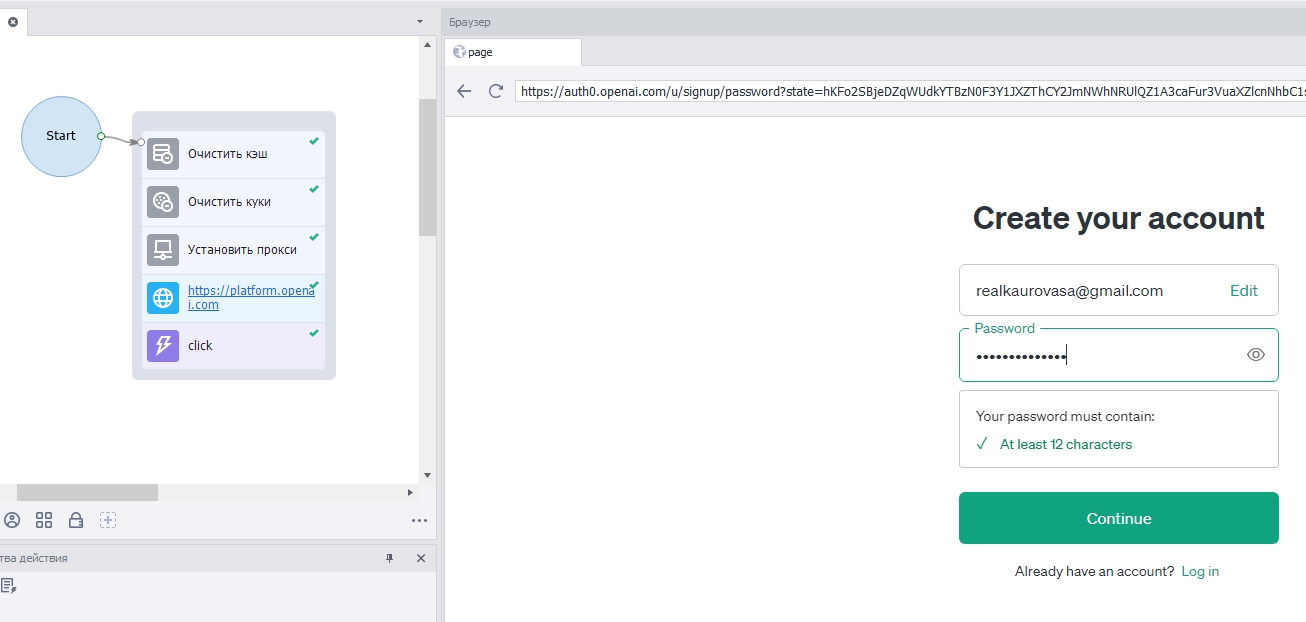Click the horizontal scrollbar right arrow
The height and width of the screenshot is (622, 1306).
coord(410,492)
